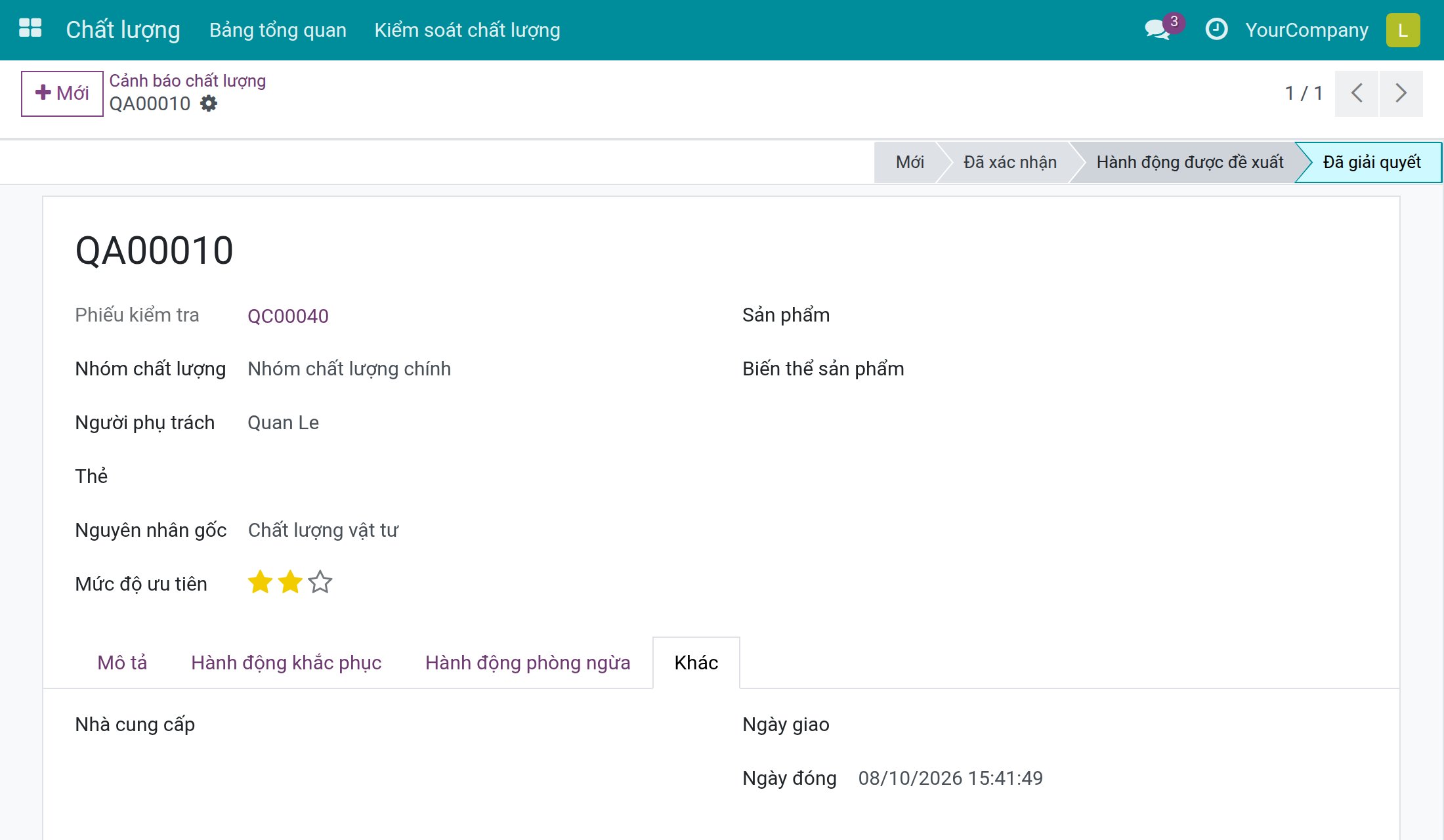Open linked check QC00040
Image resolution: width=1444 pixels, height=840 pixels.
(288, 316)
